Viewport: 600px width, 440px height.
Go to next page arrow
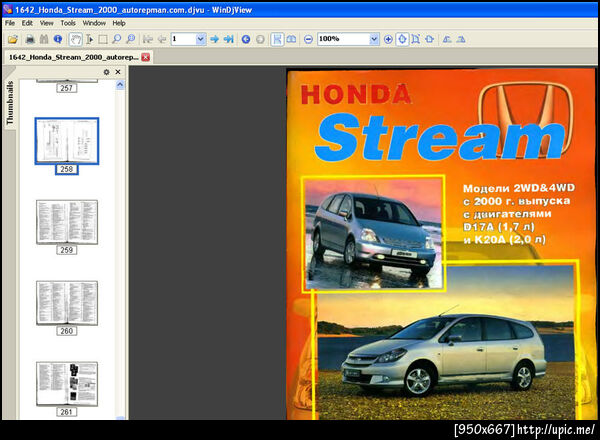tap(215, 39)
